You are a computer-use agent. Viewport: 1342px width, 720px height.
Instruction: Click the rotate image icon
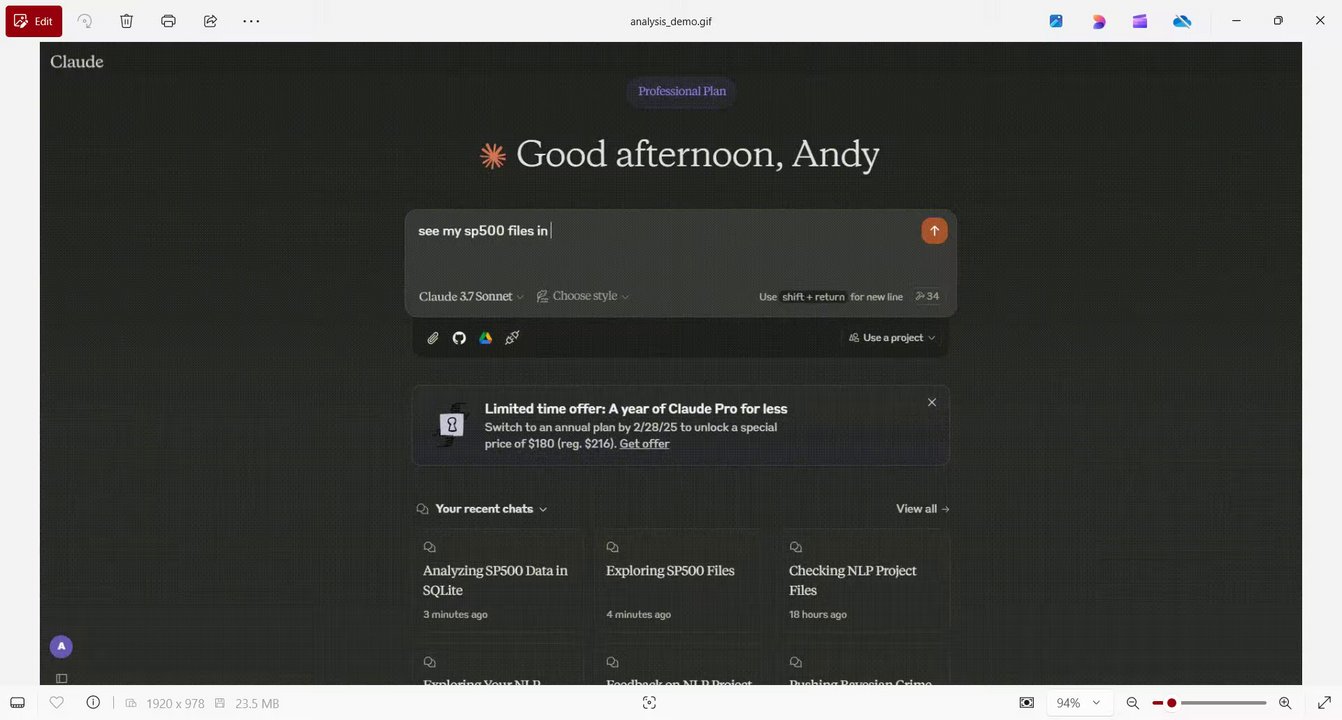click(85, 21)
